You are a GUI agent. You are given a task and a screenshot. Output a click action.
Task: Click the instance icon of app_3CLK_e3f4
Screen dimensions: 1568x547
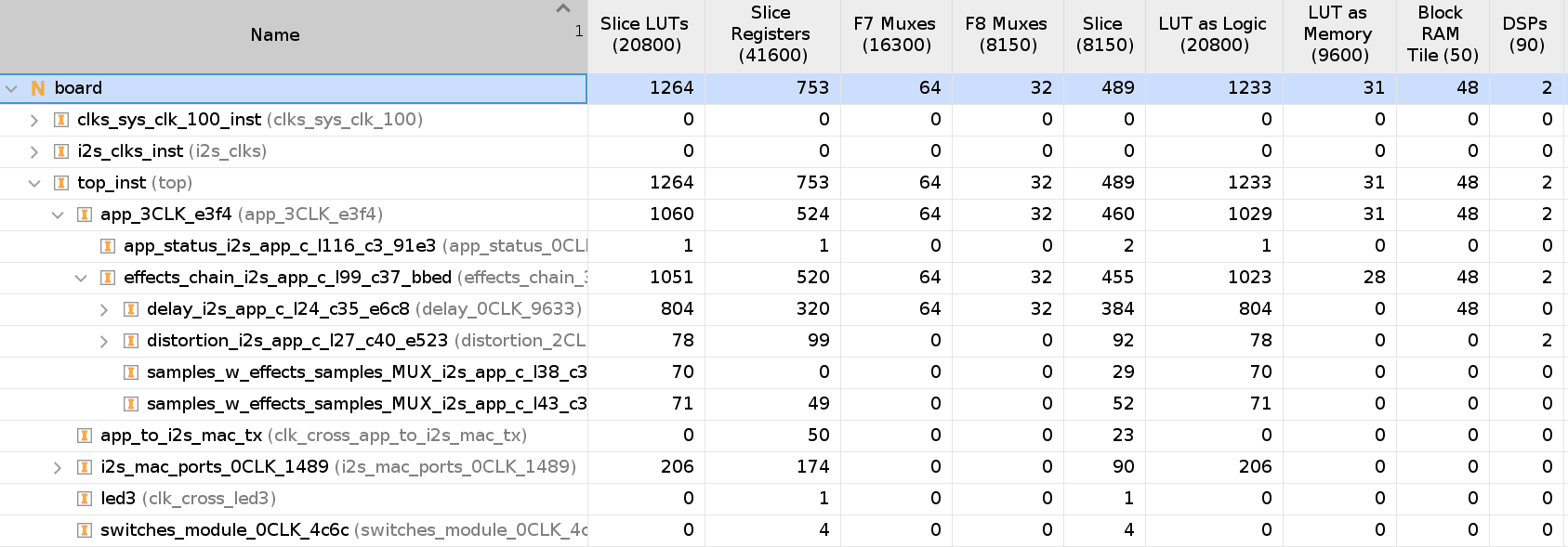click(85, 215)
